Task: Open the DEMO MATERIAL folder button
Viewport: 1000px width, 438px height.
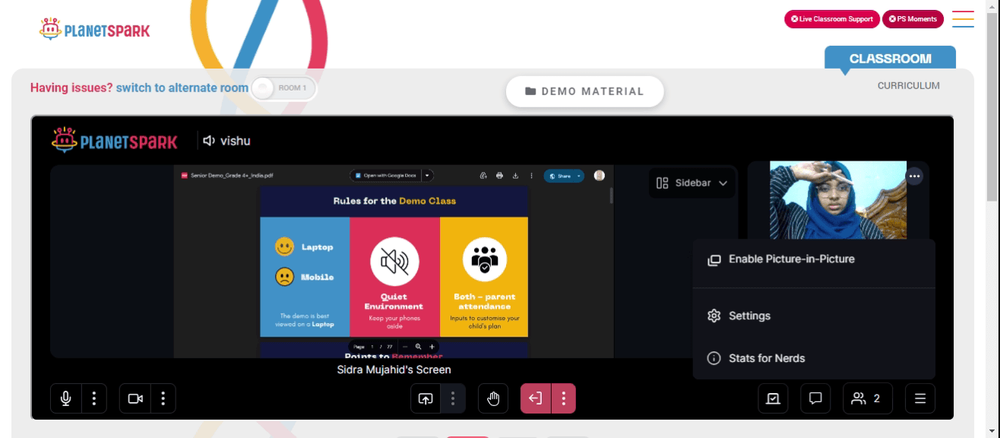Action: (x=585, y=91)
